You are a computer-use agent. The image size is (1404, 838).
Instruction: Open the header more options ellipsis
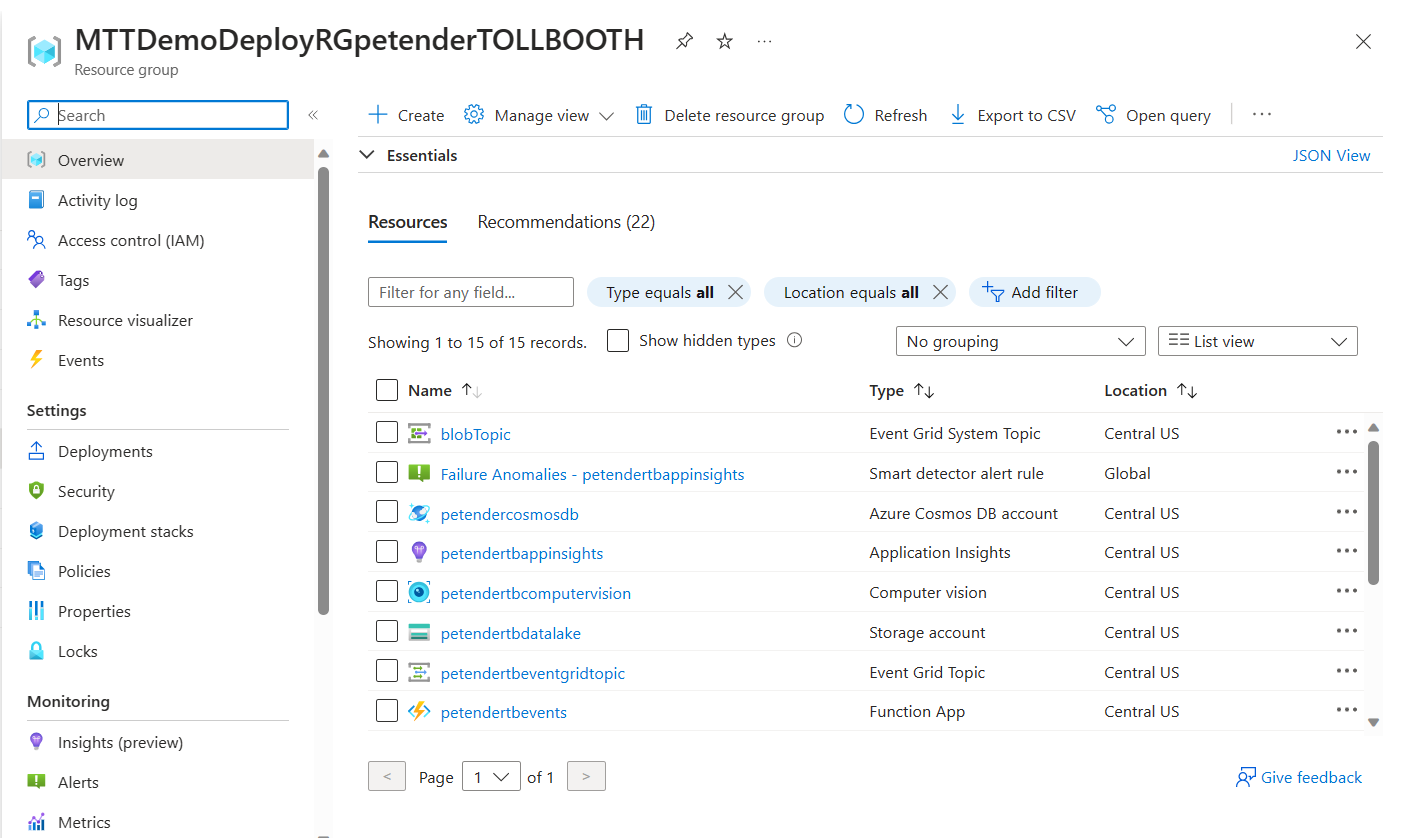(x=765, y=41)
